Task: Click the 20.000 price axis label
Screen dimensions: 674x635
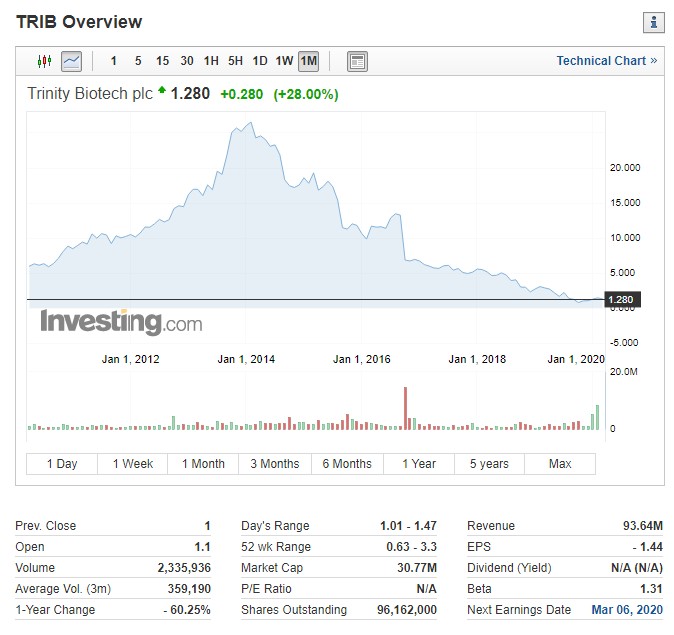Action: click(x=625, y=168)
